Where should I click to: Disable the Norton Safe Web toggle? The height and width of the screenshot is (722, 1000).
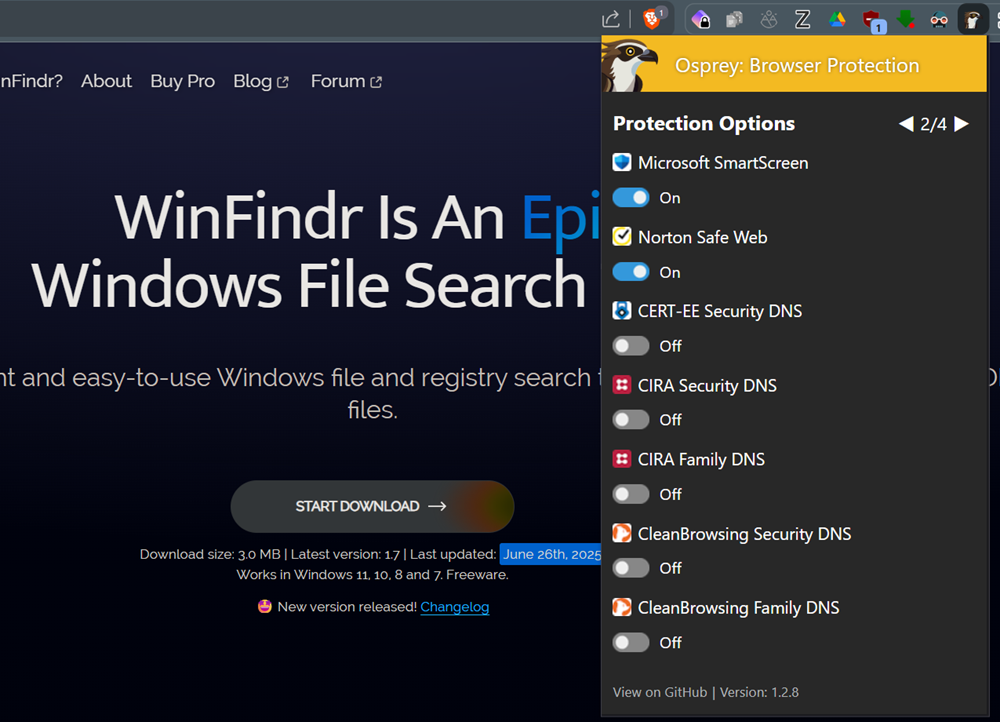pos(631,272)
